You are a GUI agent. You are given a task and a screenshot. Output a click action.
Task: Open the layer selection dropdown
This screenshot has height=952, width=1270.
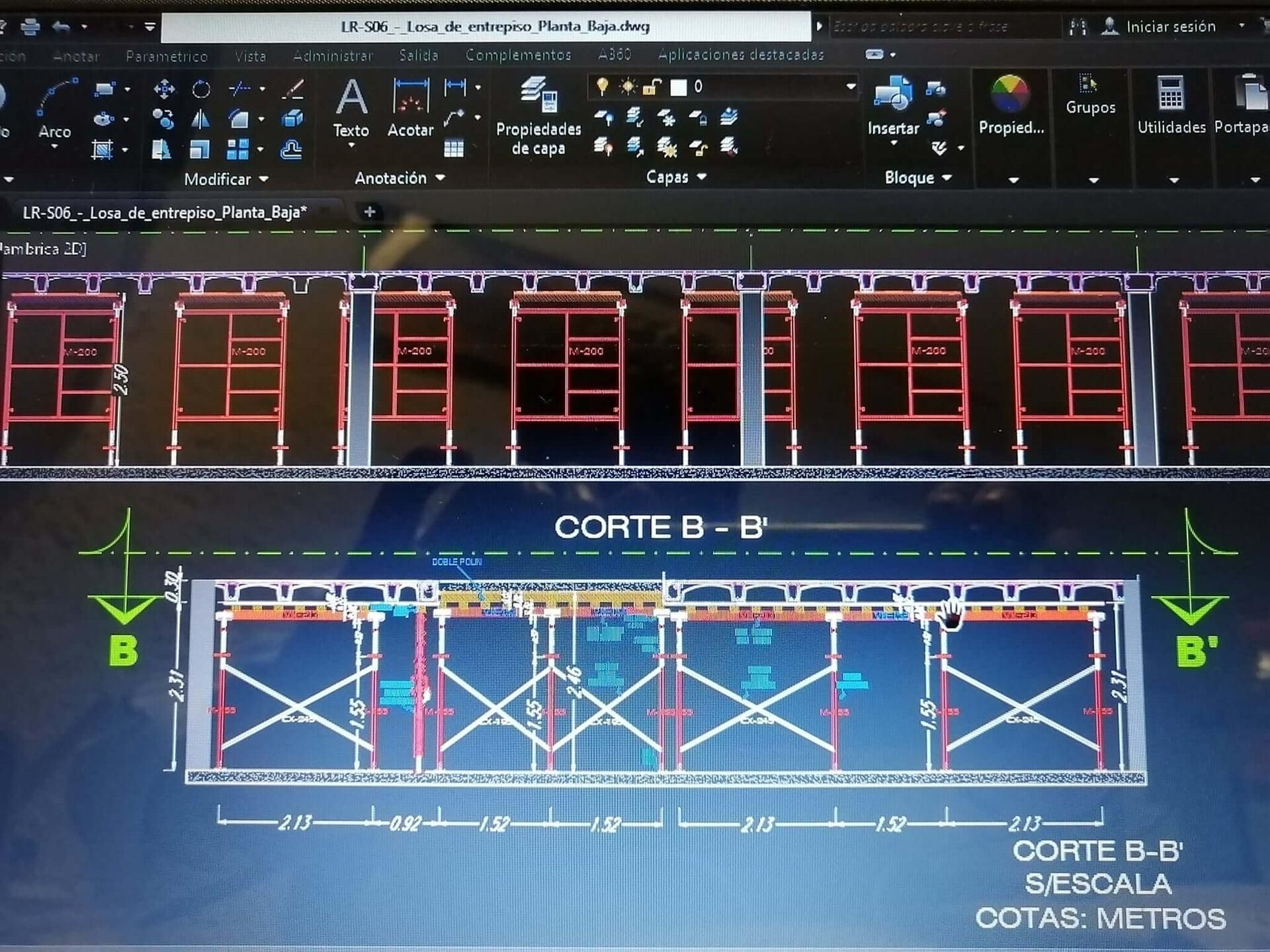tap(851, 87)
